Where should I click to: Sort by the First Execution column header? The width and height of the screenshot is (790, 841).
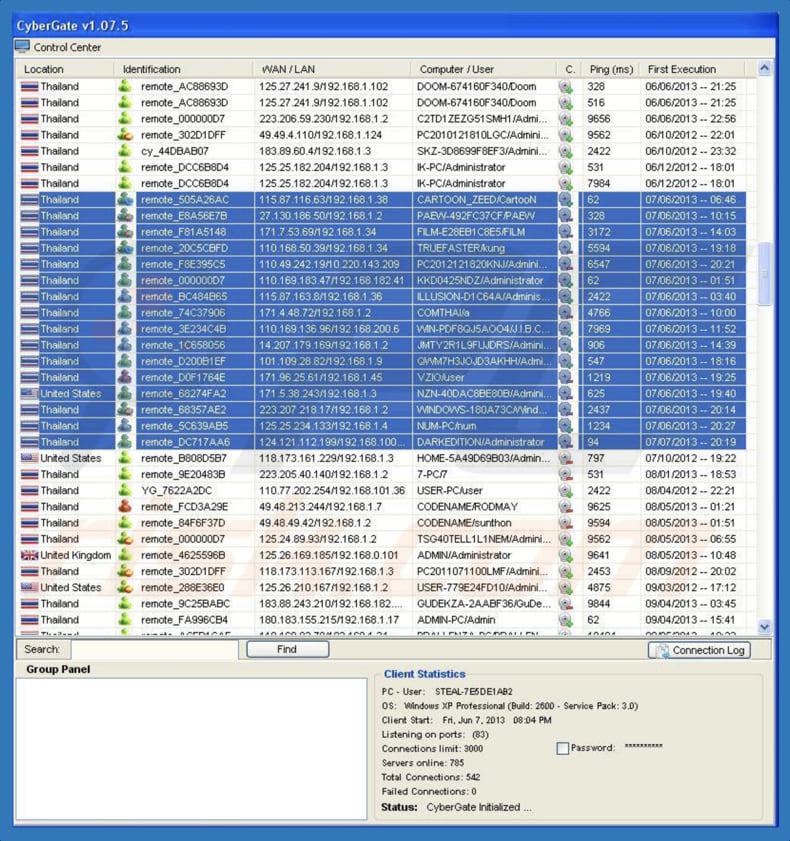[x=692, y=69]
